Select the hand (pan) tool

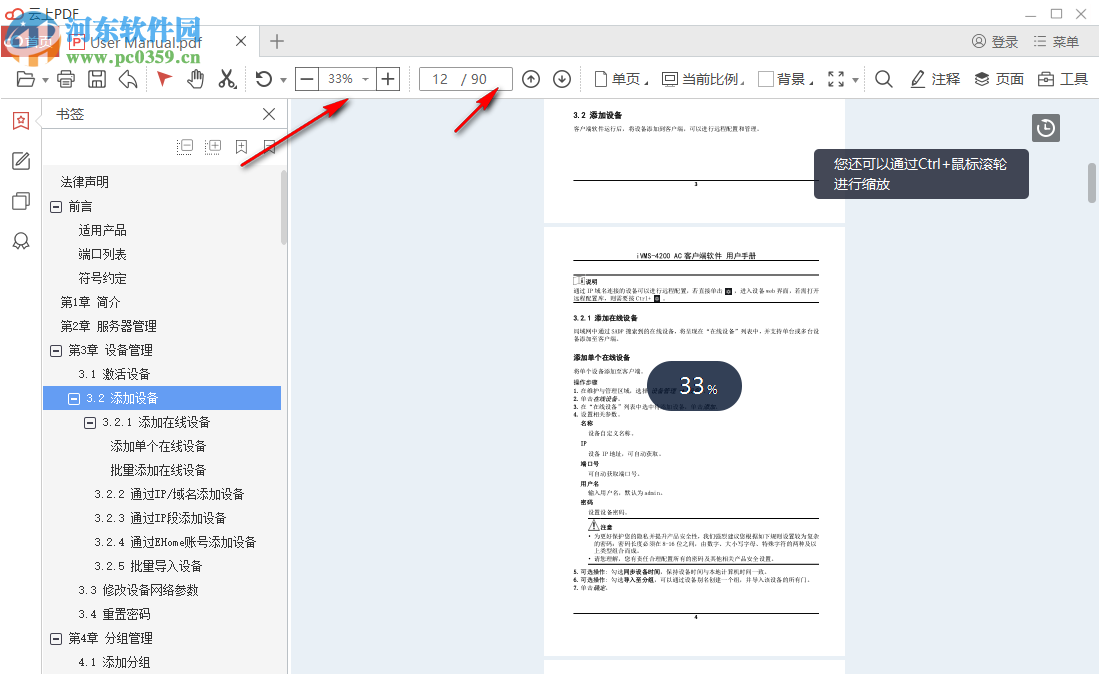pyautogui.click(x=197, y=78)
